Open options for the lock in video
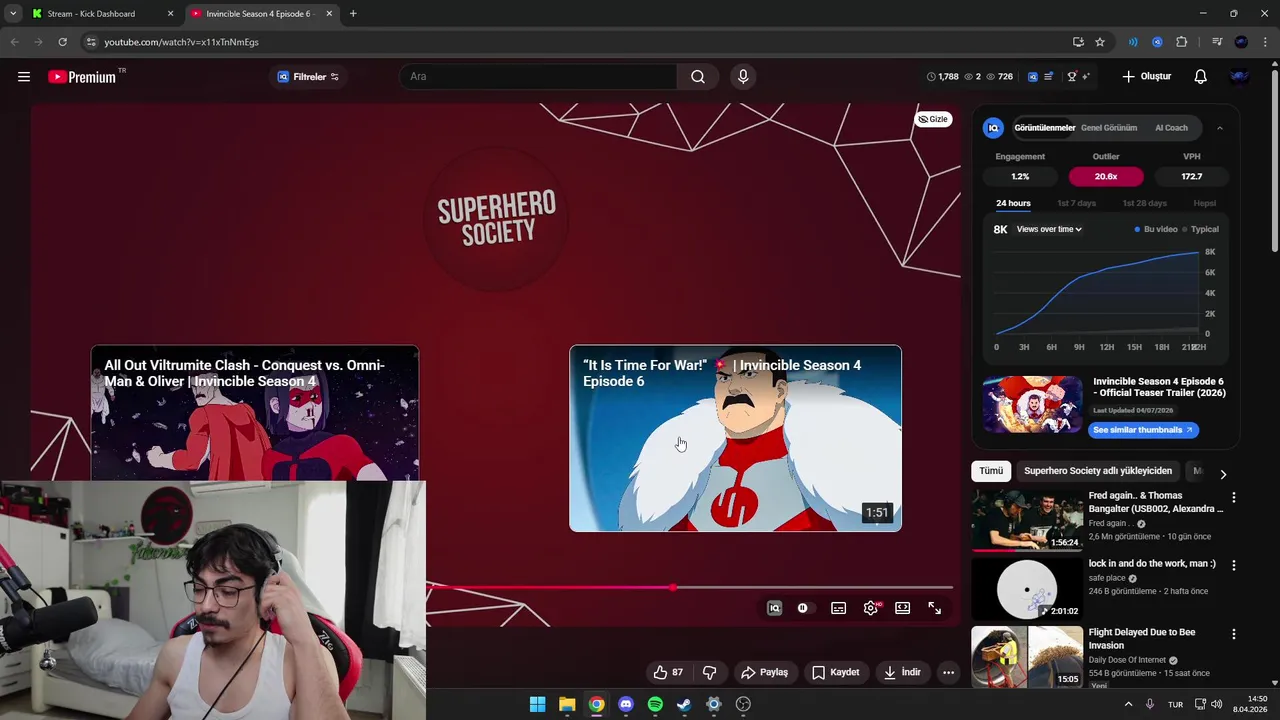The width and height of the screenshot is (1280, 720). (1233, 565)
